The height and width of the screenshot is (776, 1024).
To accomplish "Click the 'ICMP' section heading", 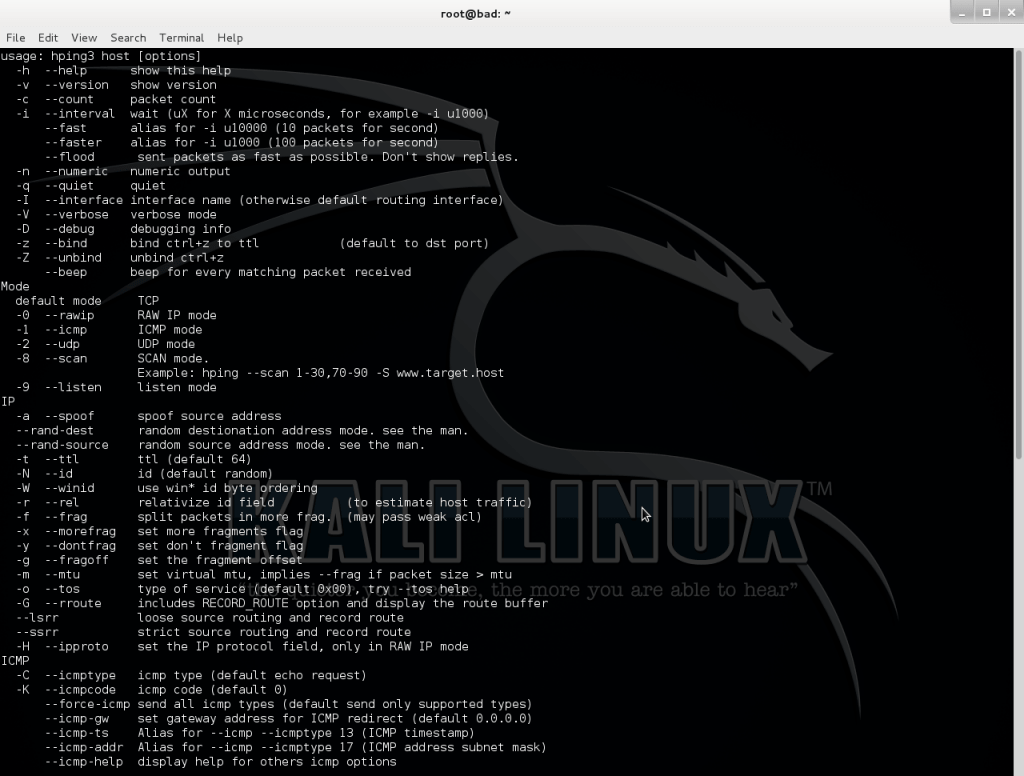I will pyautogui.click(x=15, y=660).
